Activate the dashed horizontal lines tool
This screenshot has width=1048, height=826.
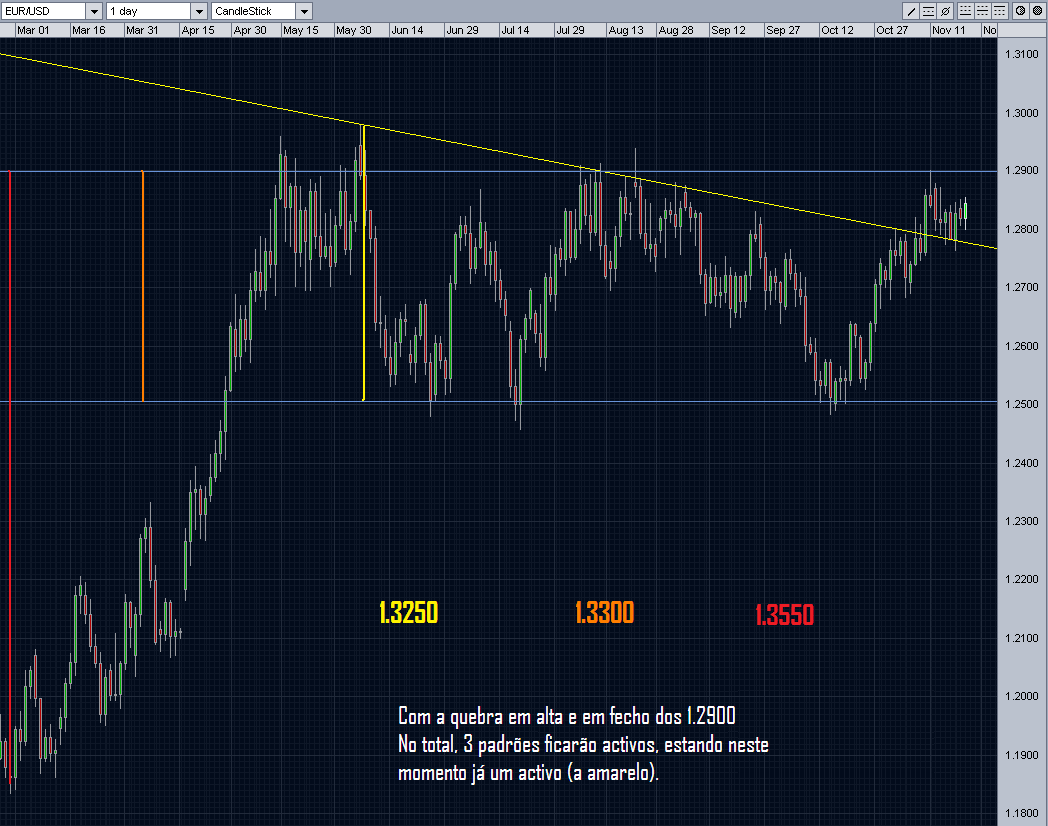(x=928, y=10)
